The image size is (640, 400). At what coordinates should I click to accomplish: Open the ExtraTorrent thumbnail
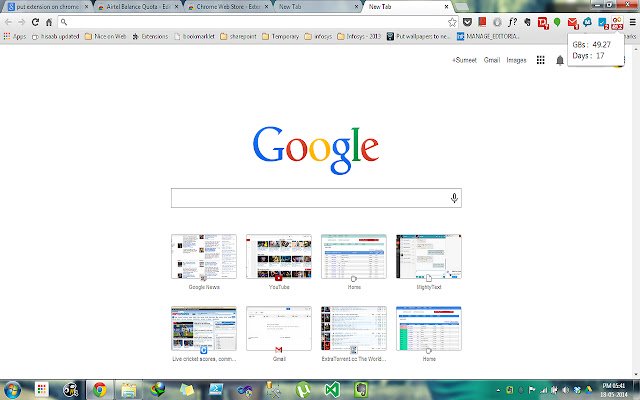(x=354, y=329)
